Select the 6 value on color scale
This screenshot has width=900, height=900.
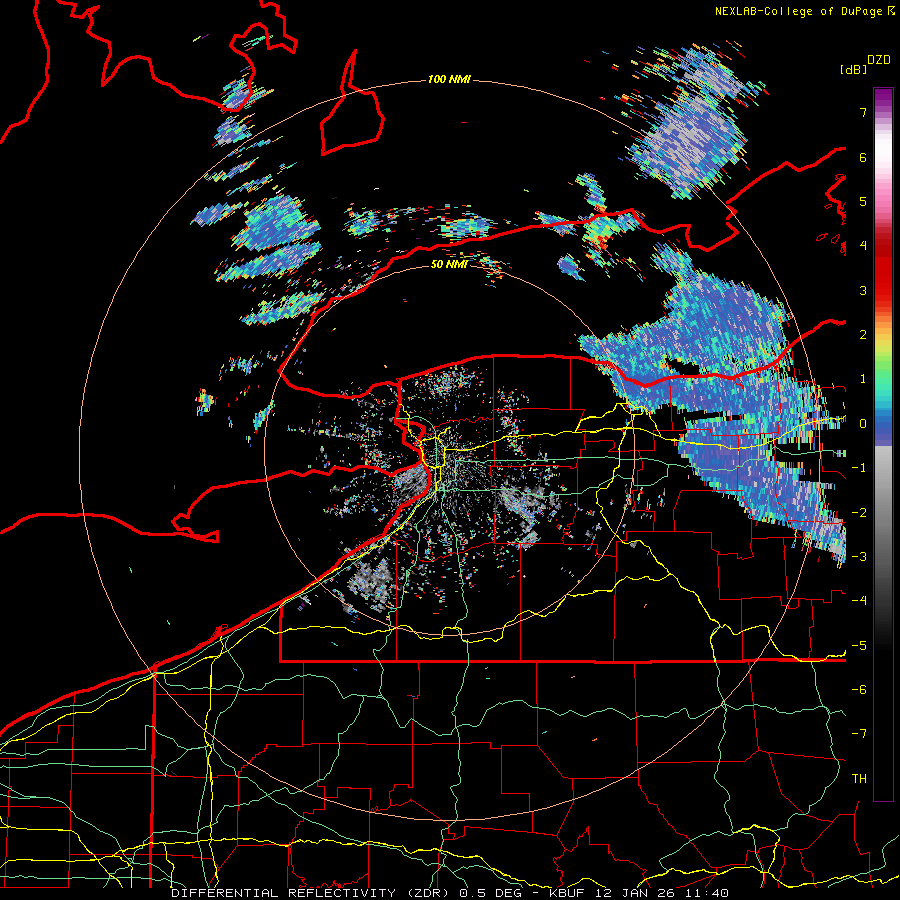point(863,157)
